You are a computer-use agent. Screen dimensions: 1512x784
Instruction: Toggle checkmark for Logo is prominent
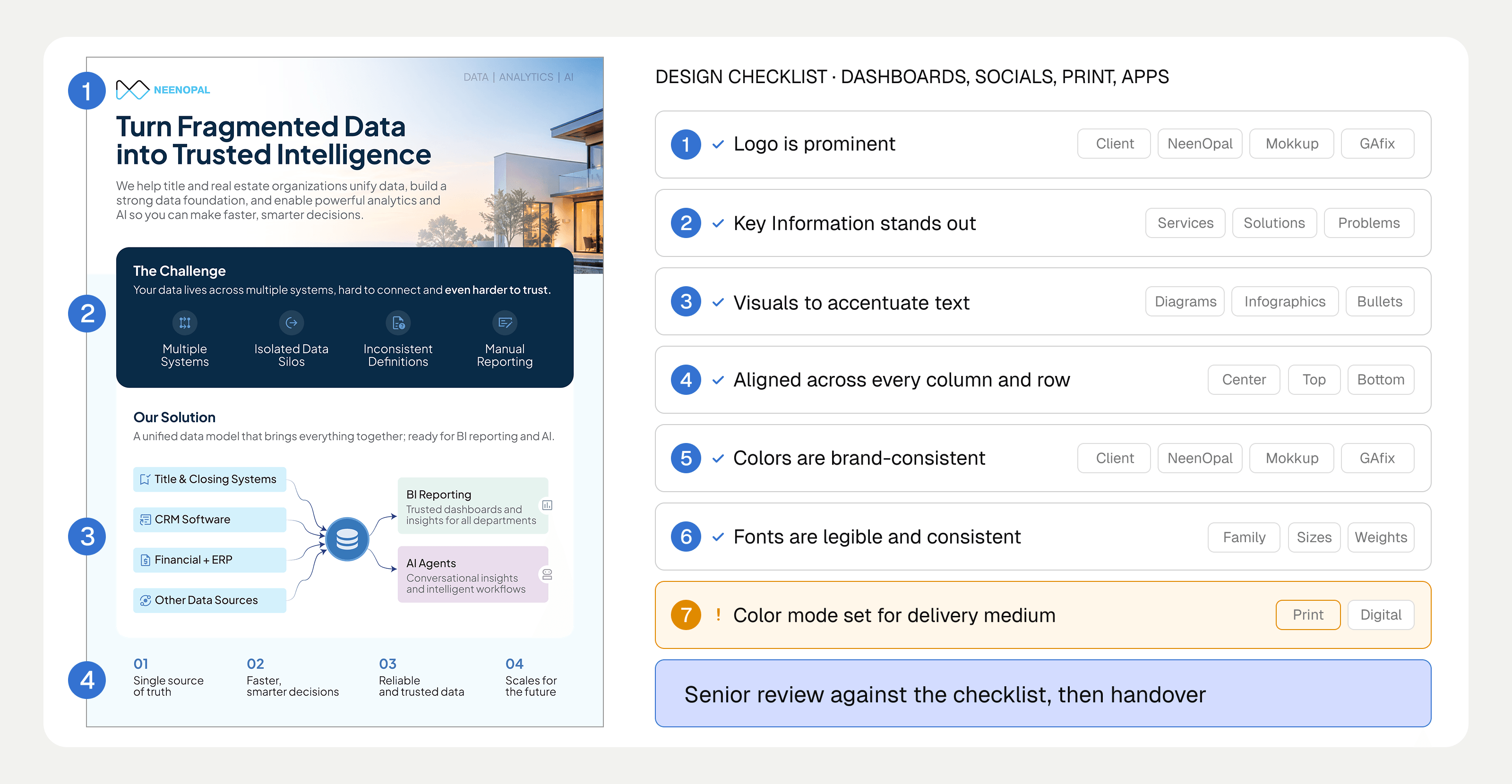click(x=718, y=145)
